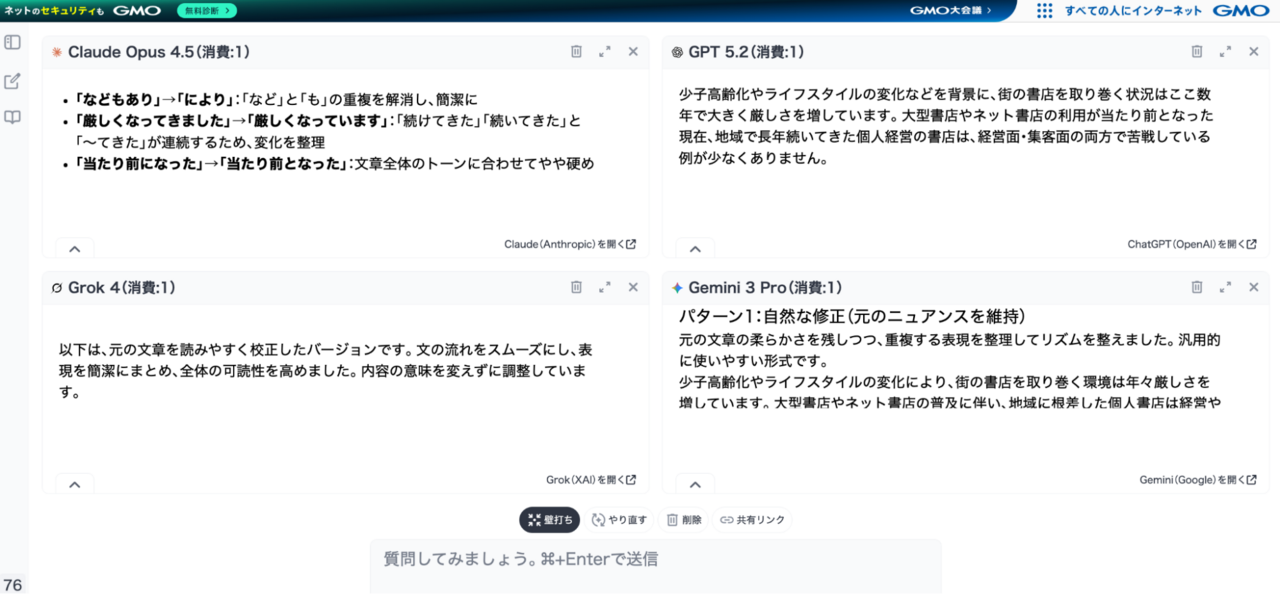Select the 壁打ち mode button
1280x594 pixels.
(549, 520)
